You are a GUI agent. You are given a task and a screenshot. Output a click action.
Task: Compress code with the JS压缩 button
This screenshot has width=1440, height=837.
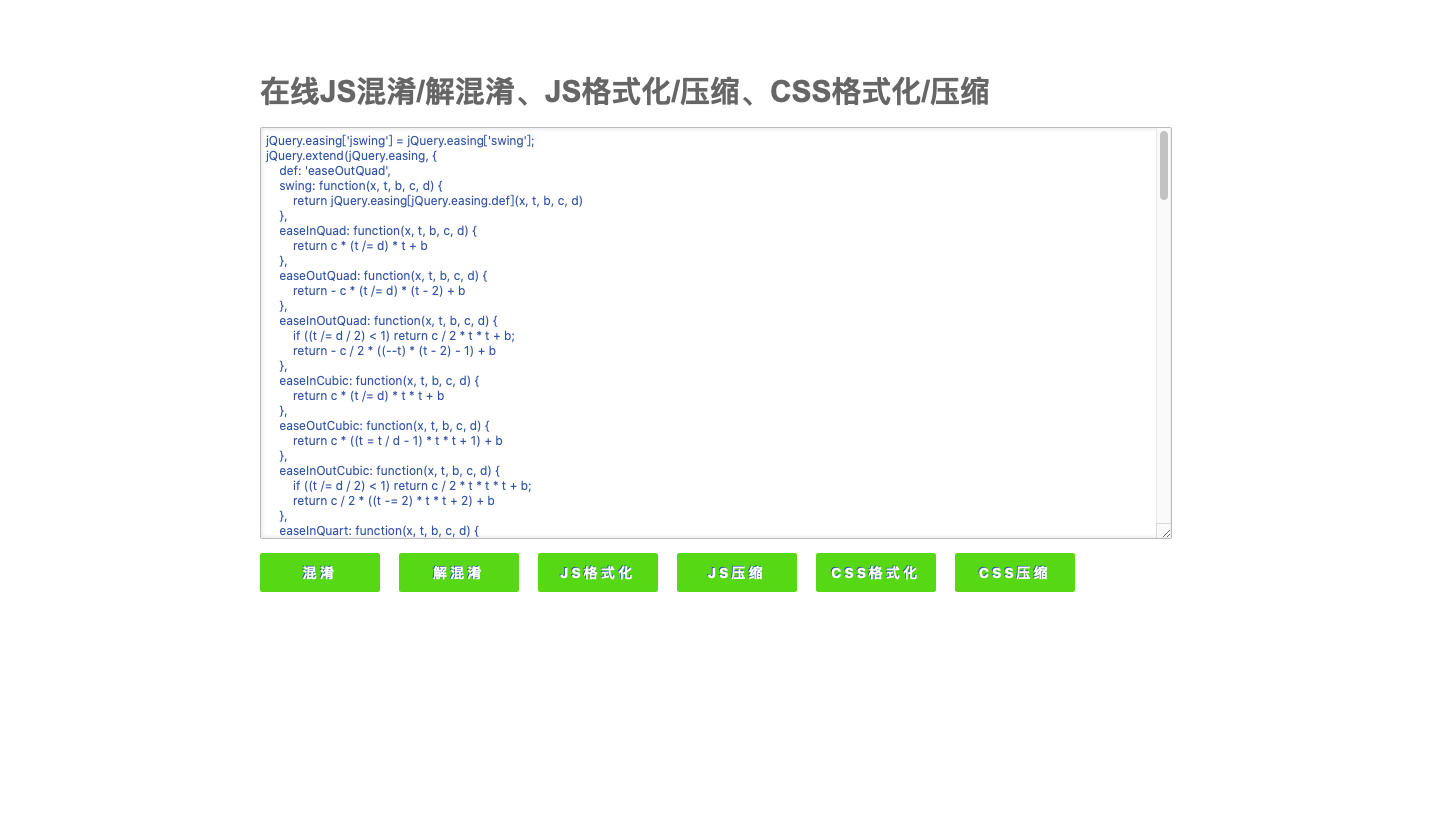point(737,573)
